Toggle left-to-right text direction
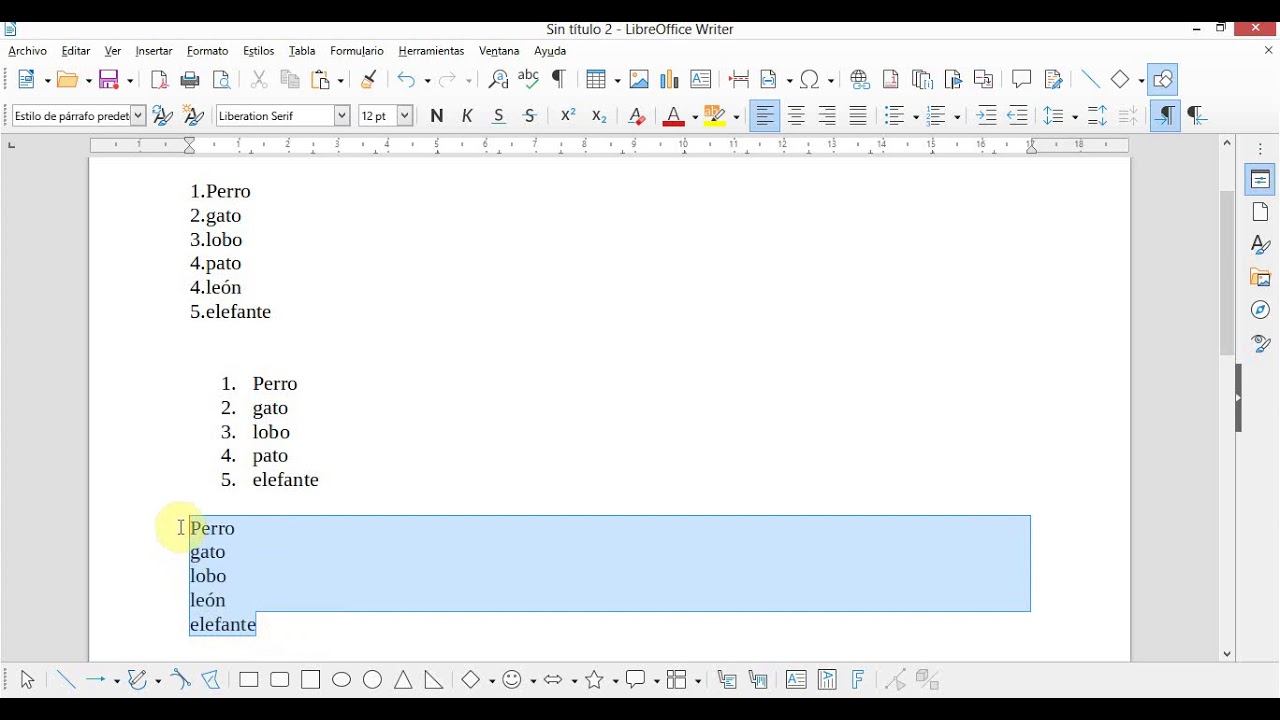Image resolution: width=1280 pixels, height=720 pixels. coord(1165,116)
